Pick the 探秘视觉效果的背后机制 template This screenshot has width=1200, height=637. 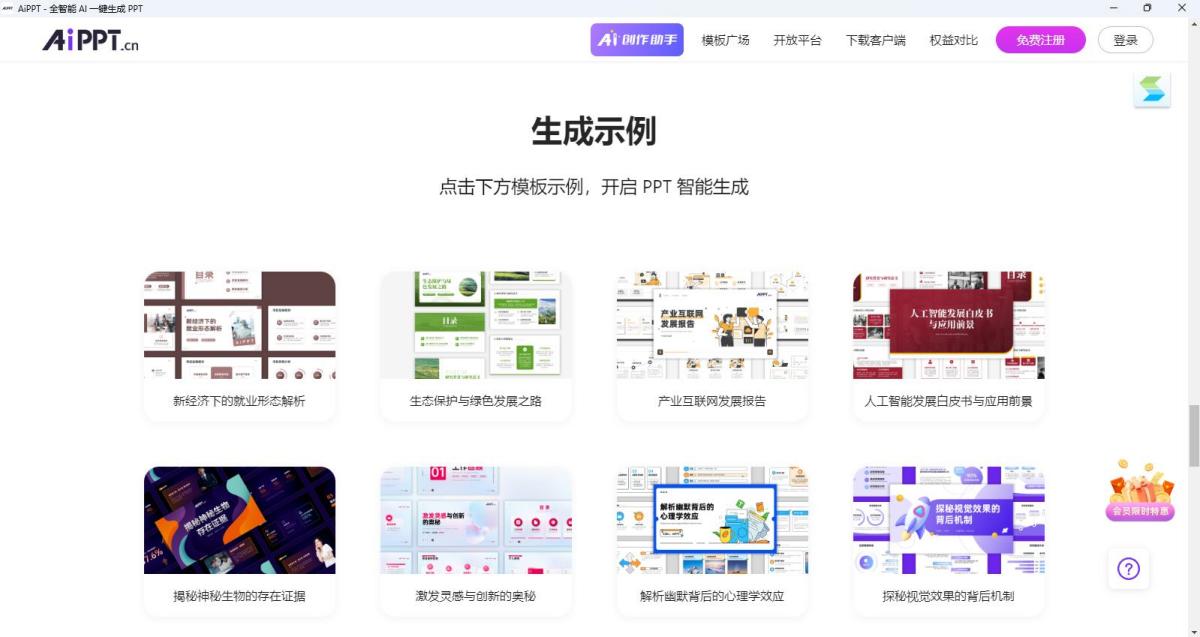click(x=948, y=521)
